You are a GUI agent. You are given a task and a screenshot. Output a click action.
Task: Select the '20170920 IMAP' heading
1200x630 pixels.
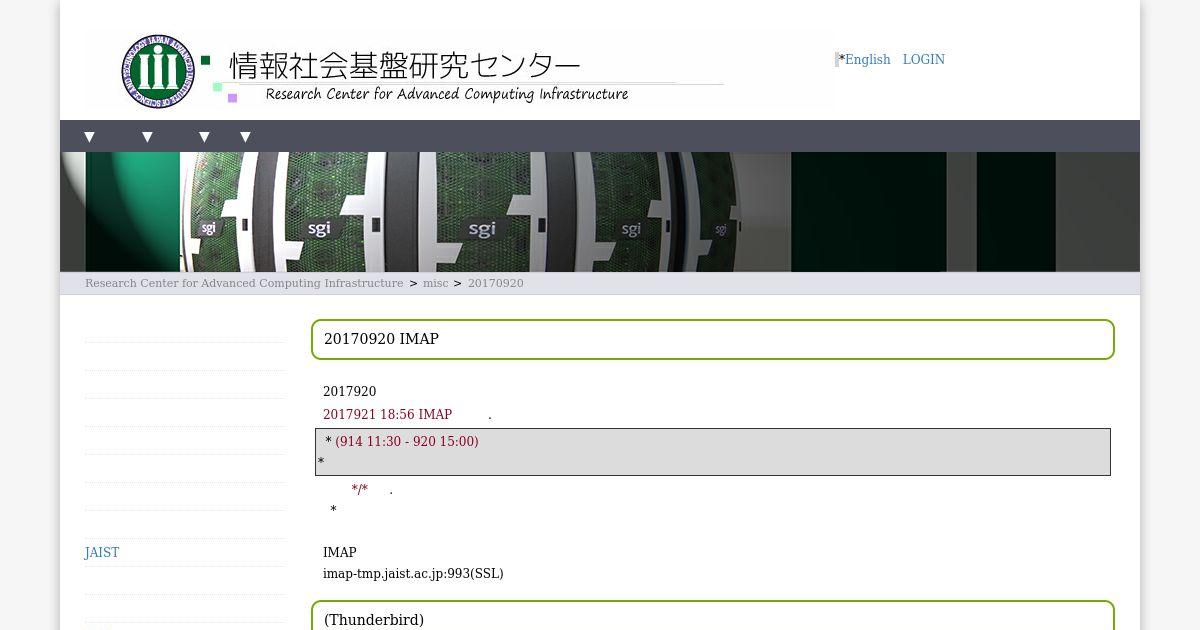(x=382, y=339)
